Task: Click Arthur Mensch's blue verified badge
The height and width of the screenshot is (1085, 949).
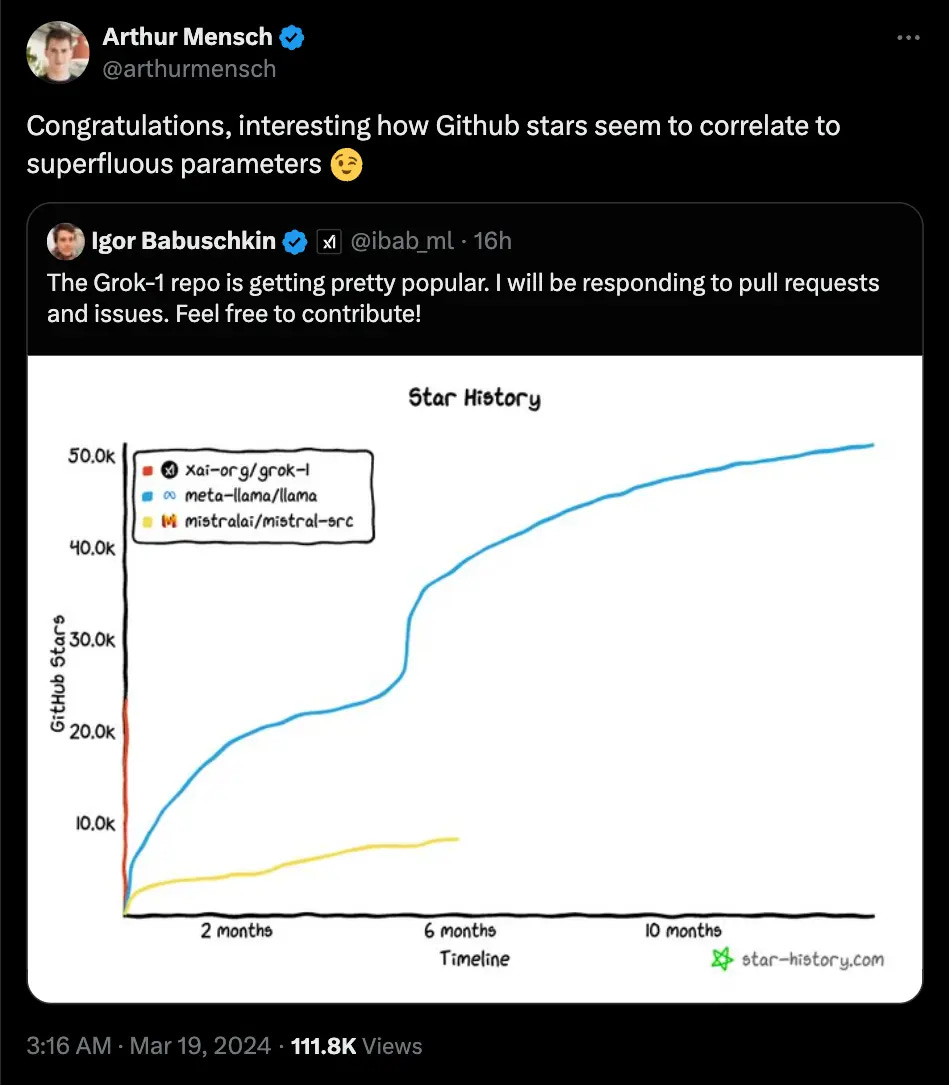Action: 291,37
